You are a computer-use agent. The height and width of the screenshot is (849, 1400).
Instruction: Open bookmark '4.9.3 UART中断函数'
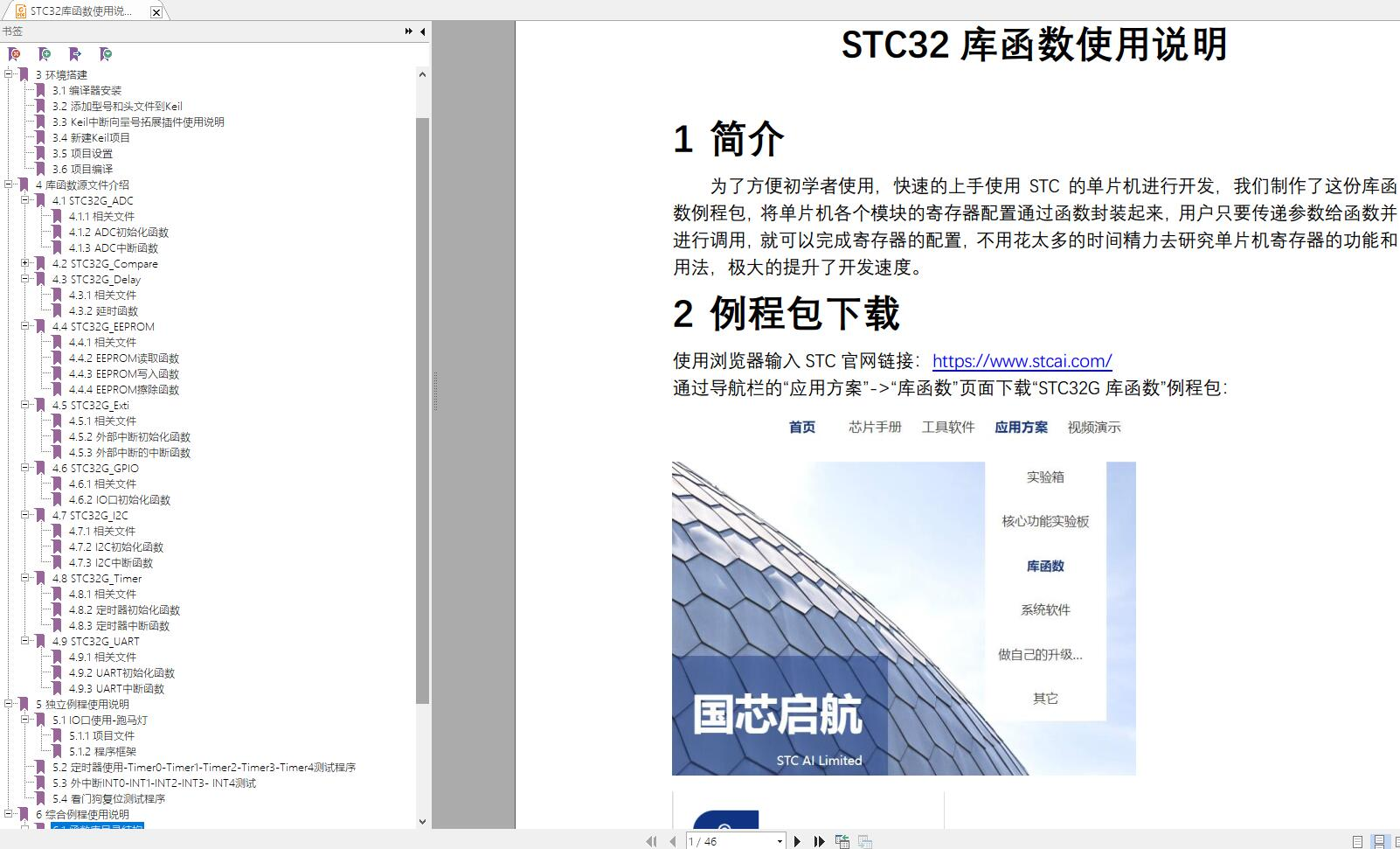click(x=116, y=688)
